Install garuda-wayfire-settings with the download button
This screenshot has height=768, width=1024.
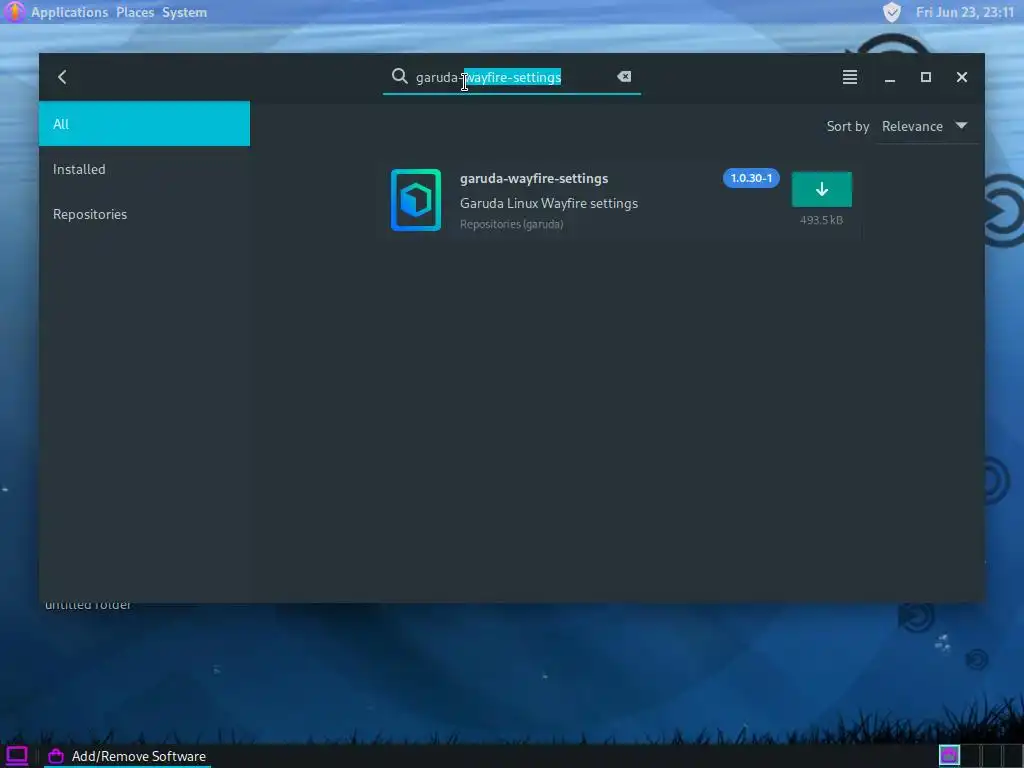point(822,189)
